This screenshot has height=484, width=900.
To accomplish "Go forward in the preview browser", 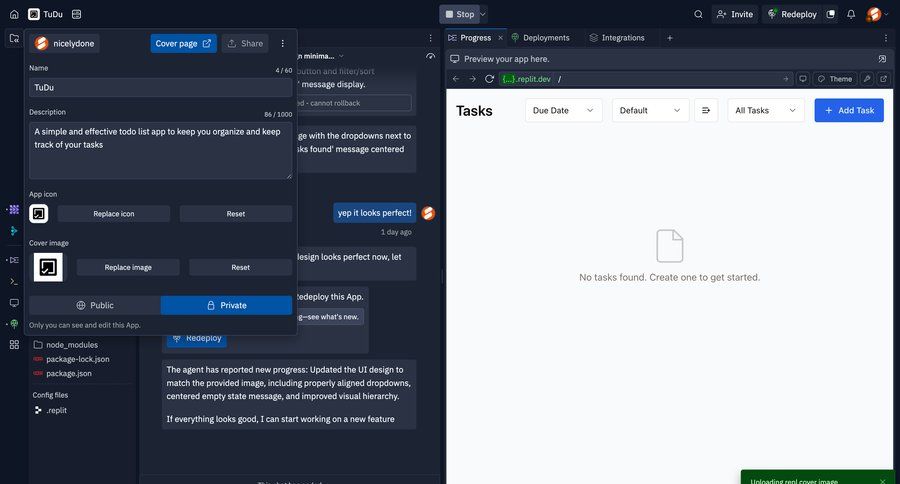I will click(472, 79).
